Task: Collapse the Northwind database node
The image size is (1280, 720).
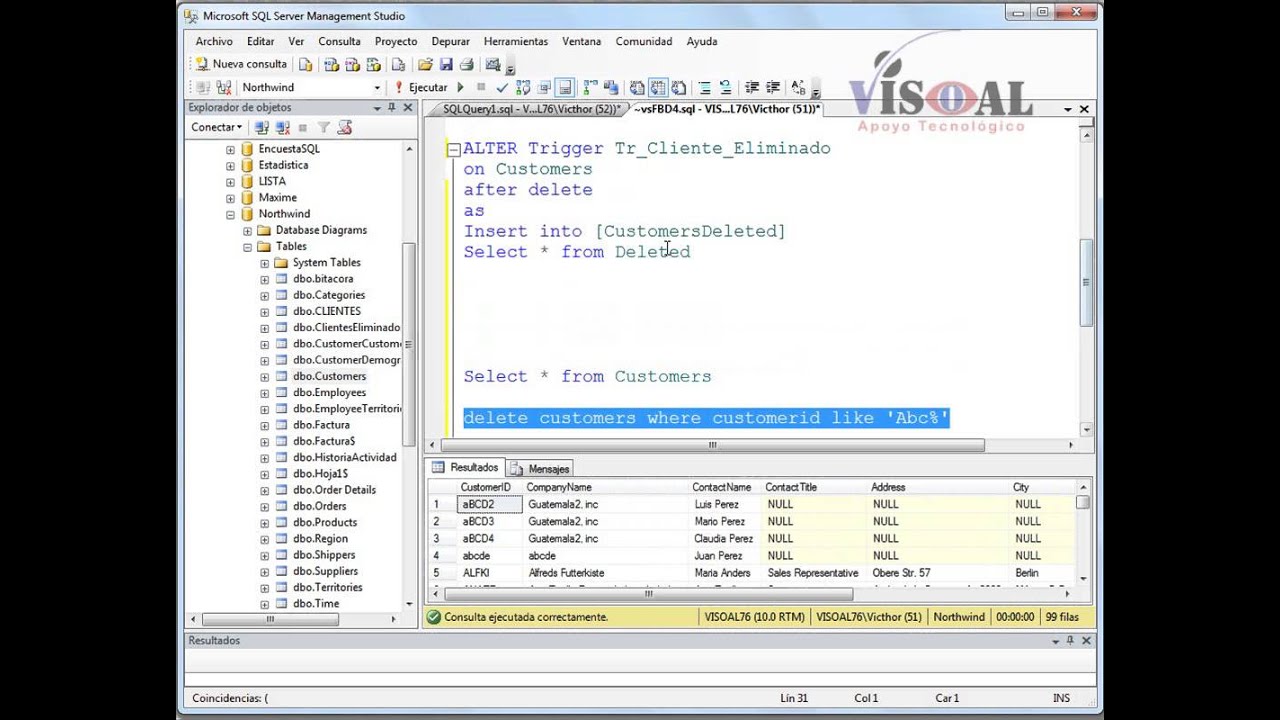Action: coord(230,214)
